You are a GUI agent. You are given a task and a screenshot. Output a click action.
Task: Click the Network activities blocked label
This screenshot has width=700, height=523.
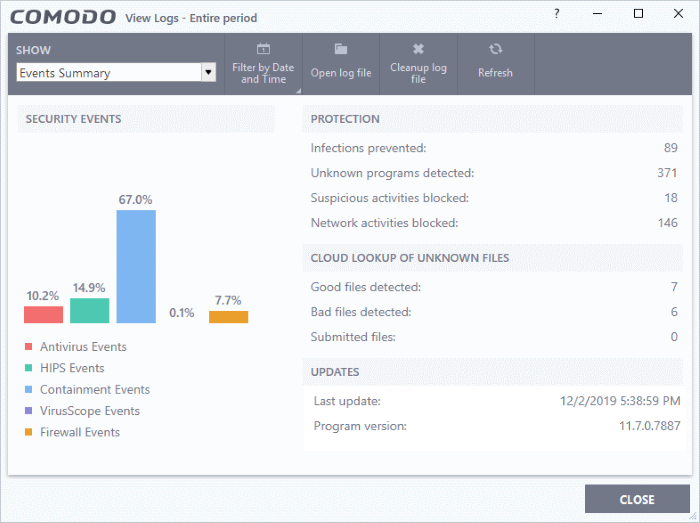[x=384, y=223]
